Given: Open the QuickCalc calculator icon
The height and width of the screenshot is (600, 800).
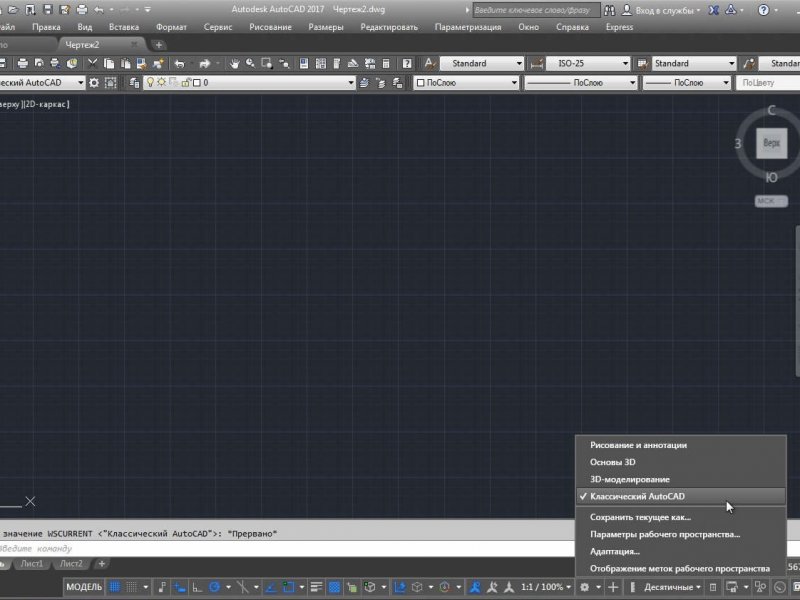Looking at the screenshot, I should (386, 63).
